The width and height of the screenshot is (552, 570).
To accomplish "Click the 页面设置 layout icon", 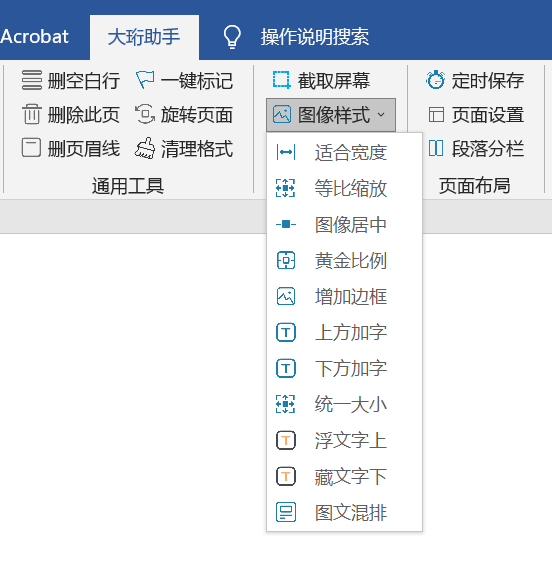I will click(x=436, y=115).
